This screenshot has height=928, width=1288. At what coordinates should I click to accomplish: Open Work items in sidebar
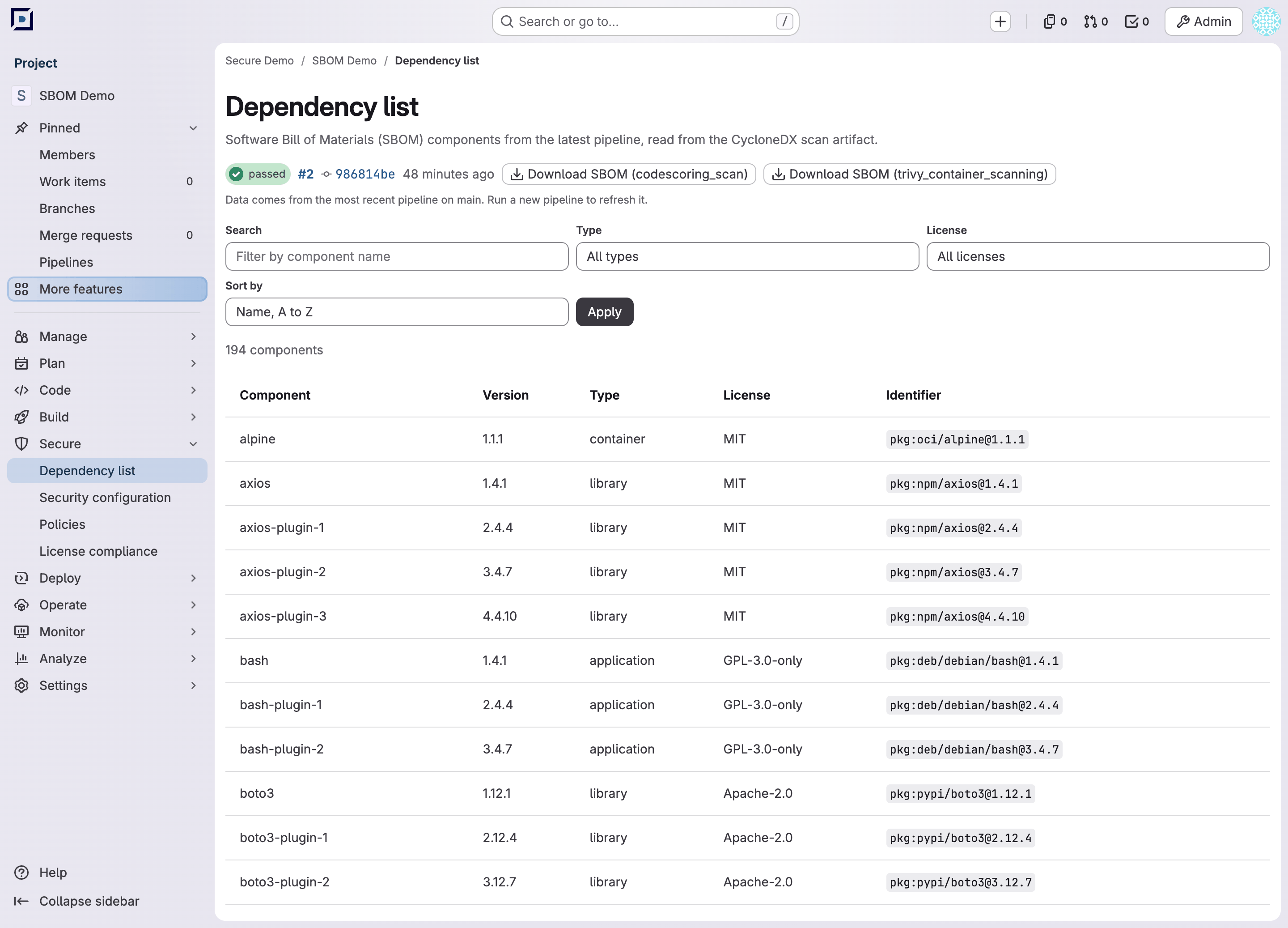pos(107,182)
